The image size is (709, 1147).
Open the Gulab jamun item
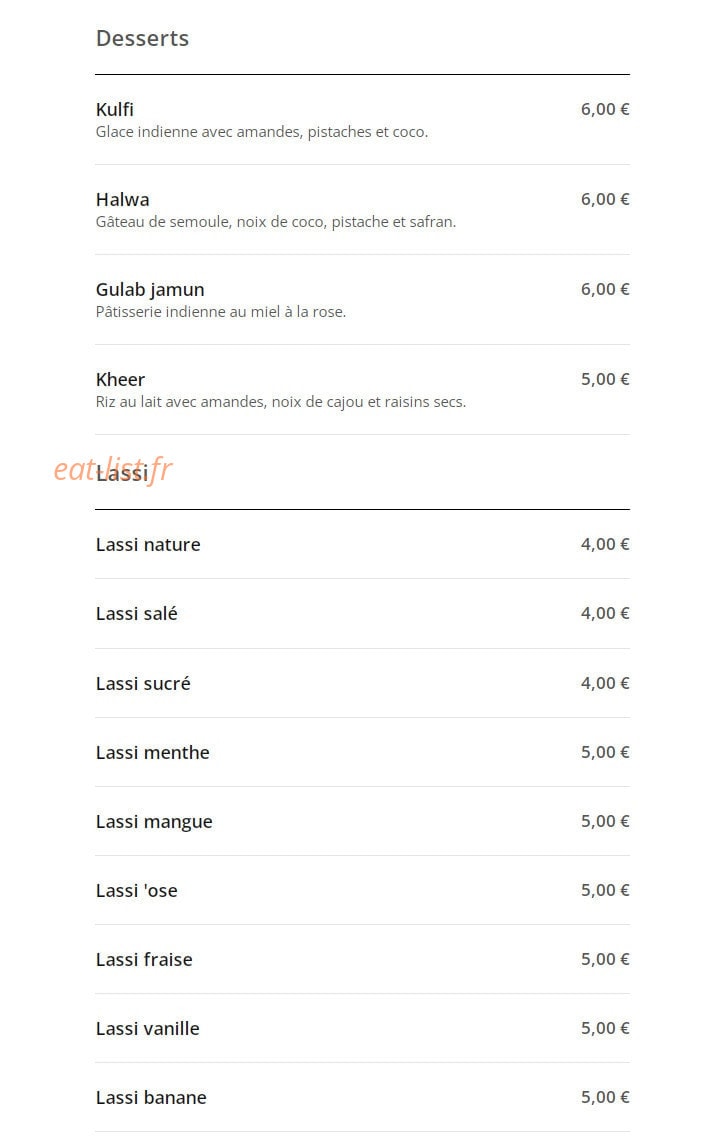[362, 300]
